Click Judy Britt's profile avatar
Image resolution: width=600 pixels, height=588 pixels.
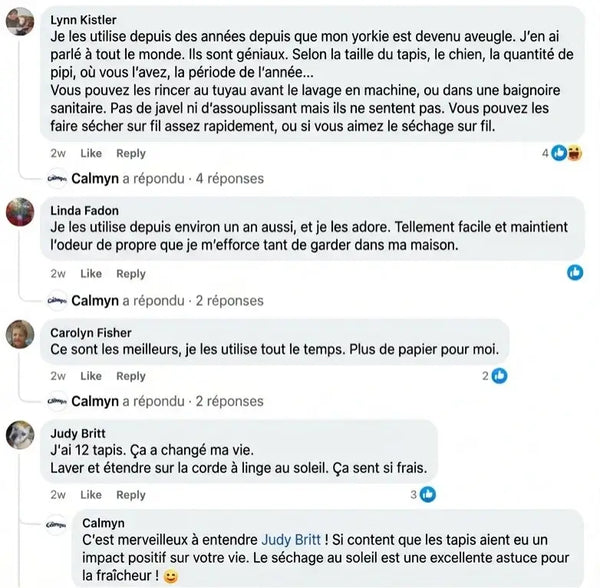22,434
